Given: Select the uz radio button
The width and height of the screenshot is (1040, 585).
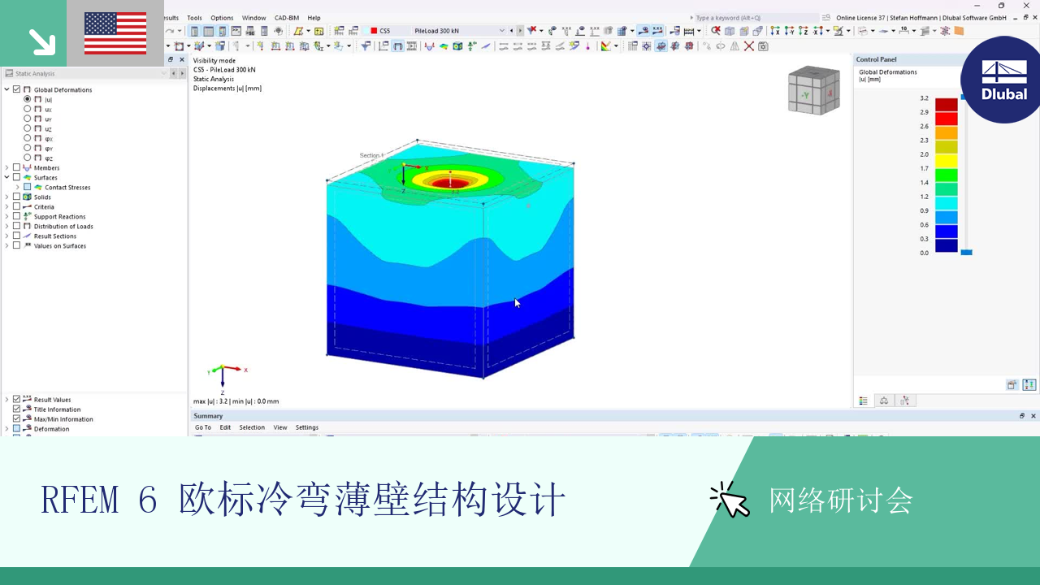Looking at the screenshot, I should (x=27, y=128).
